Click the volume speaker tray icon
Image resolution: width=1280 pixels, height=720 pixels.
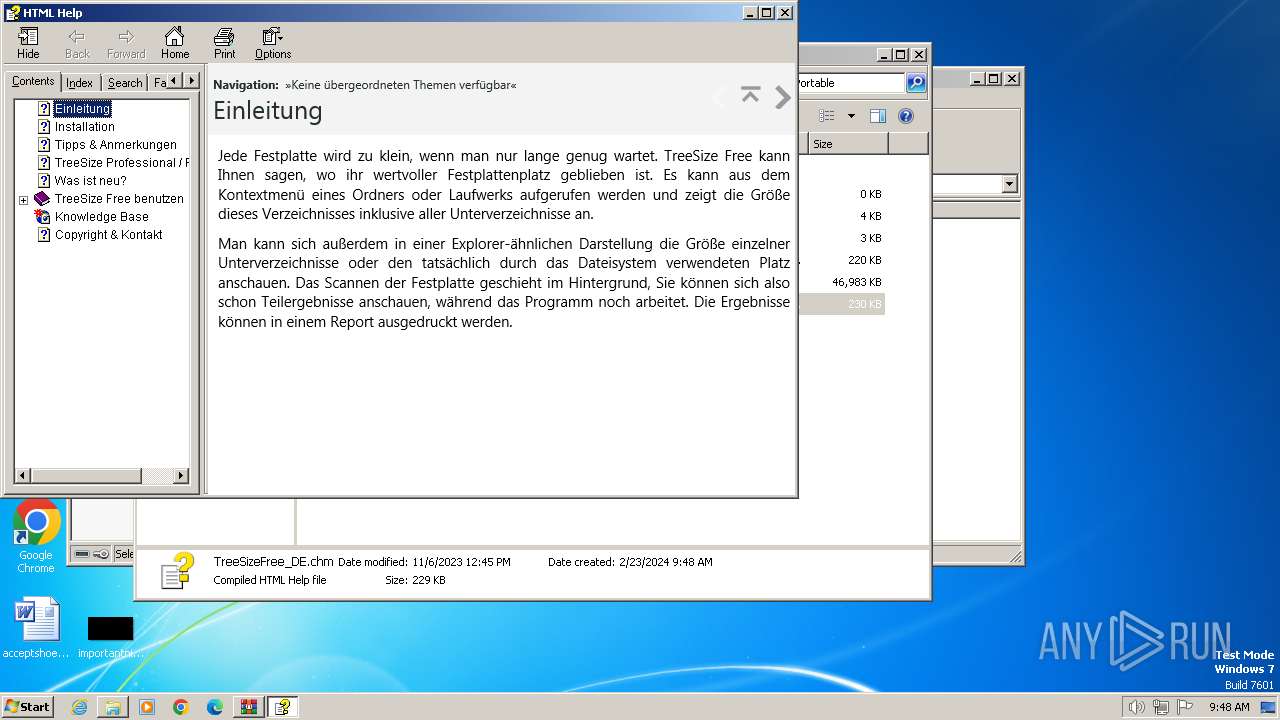coord(1137,707)
